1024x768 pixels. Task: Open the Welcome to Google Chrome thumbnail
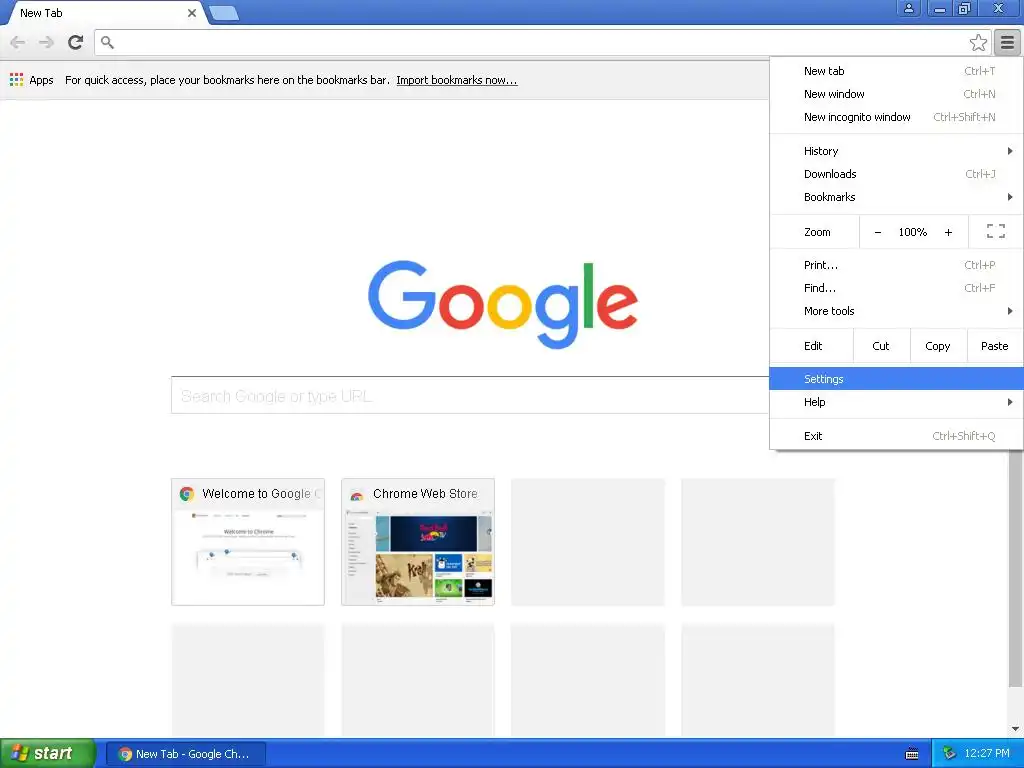coord(248,542)
